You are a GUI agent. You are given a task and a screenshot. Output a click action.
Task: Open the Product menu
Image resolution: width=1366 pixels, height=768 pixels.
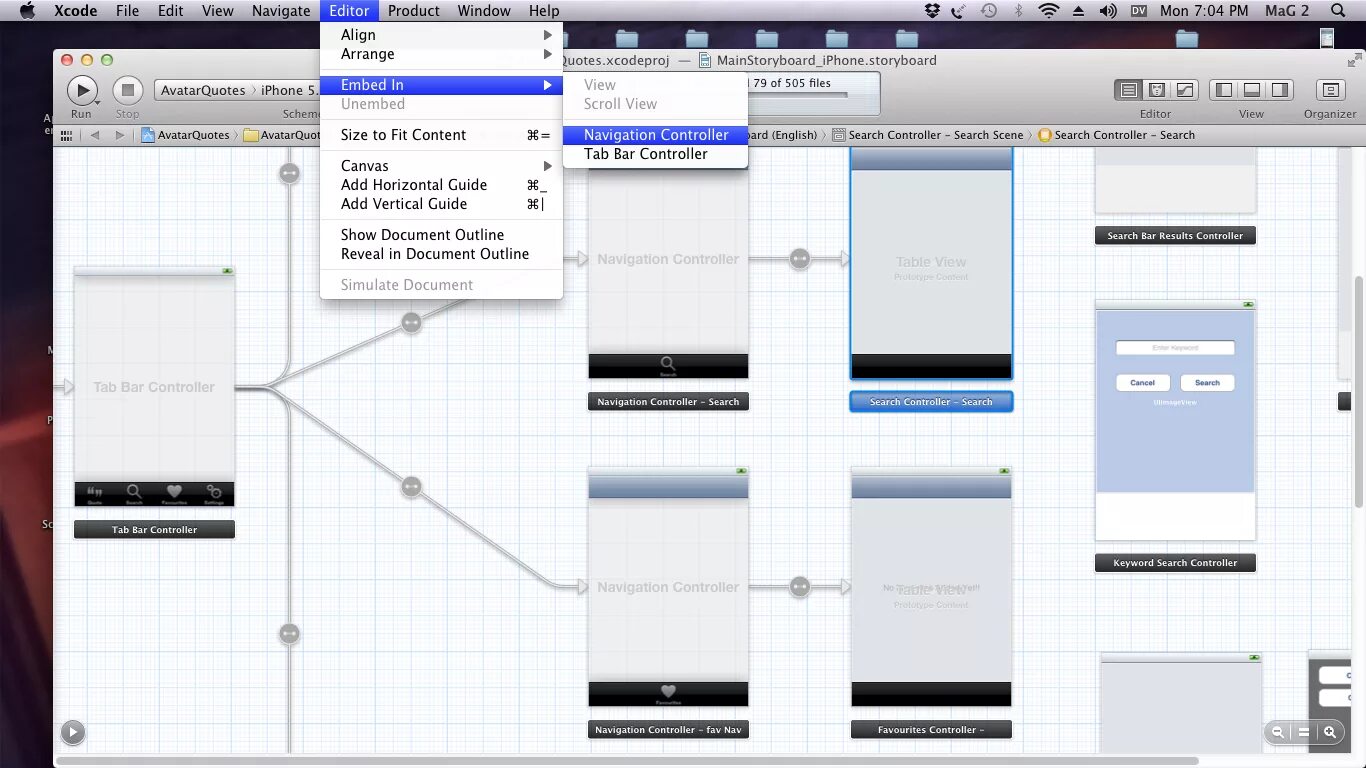413,11
